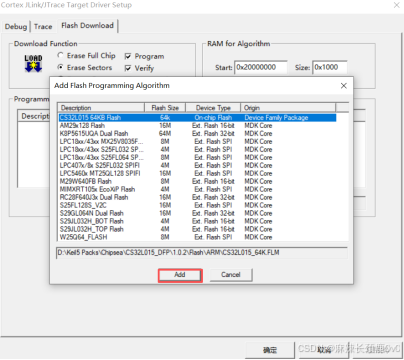Select Erase Sectors radio option
Viewport: 404px width, 360px height.
pos(85,67)
